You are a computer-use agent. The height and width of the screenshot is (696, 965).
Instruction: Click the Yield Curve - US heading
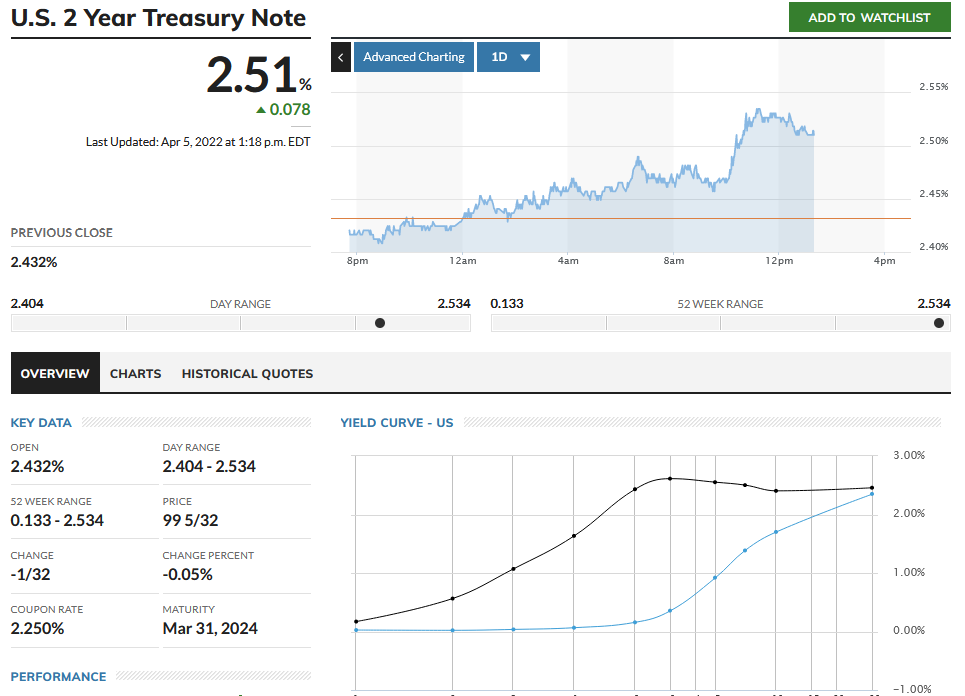click(x=397, y=423)
